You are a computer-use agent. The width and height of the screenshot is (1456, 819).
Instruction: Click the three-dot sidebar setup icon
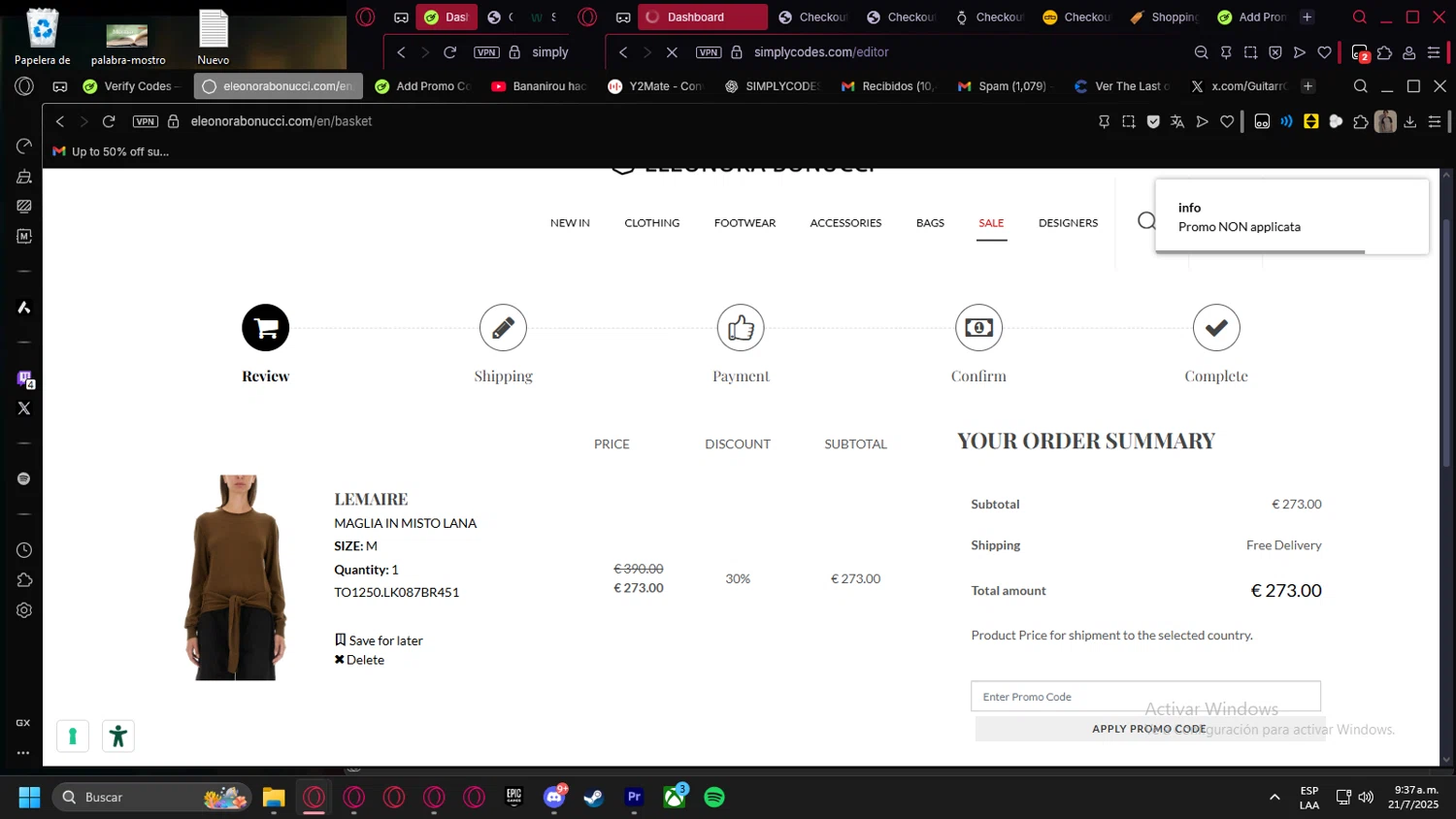pos(23,752)
